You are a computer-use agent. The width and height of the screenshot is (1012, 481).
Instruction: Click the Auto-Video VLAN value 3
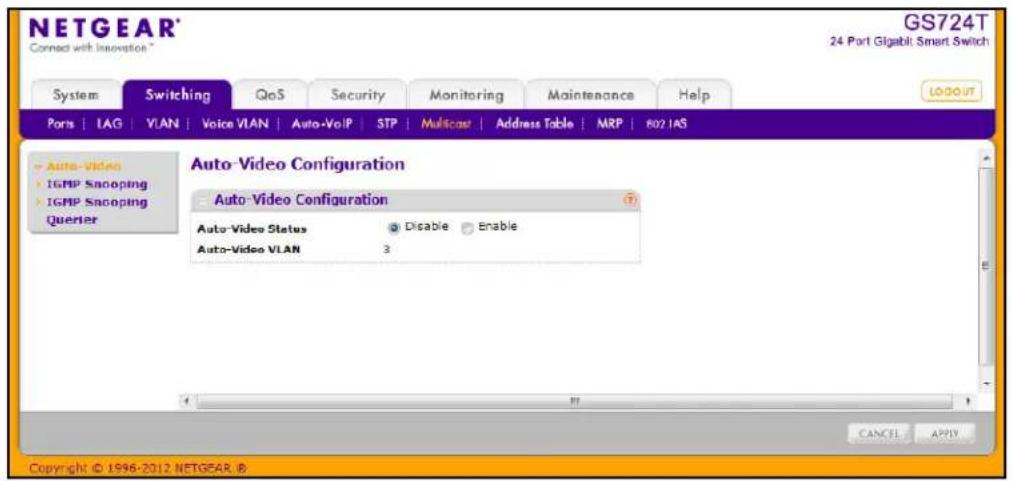387,249
